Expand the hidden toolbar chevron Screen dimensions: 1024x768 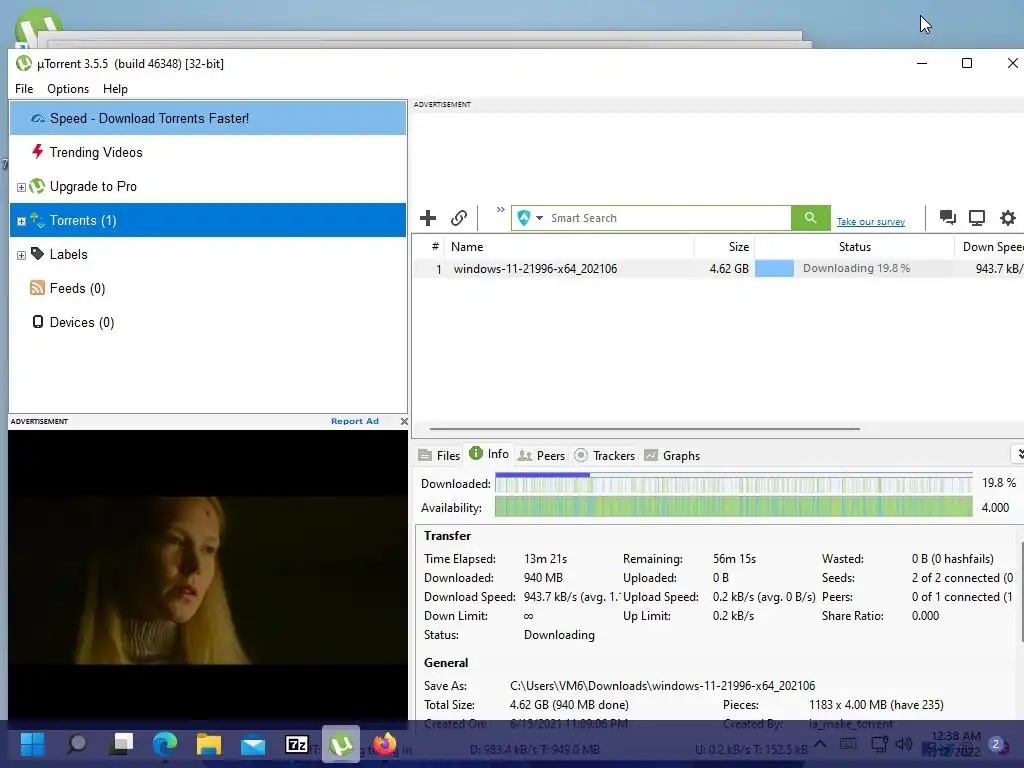(500, 210)
